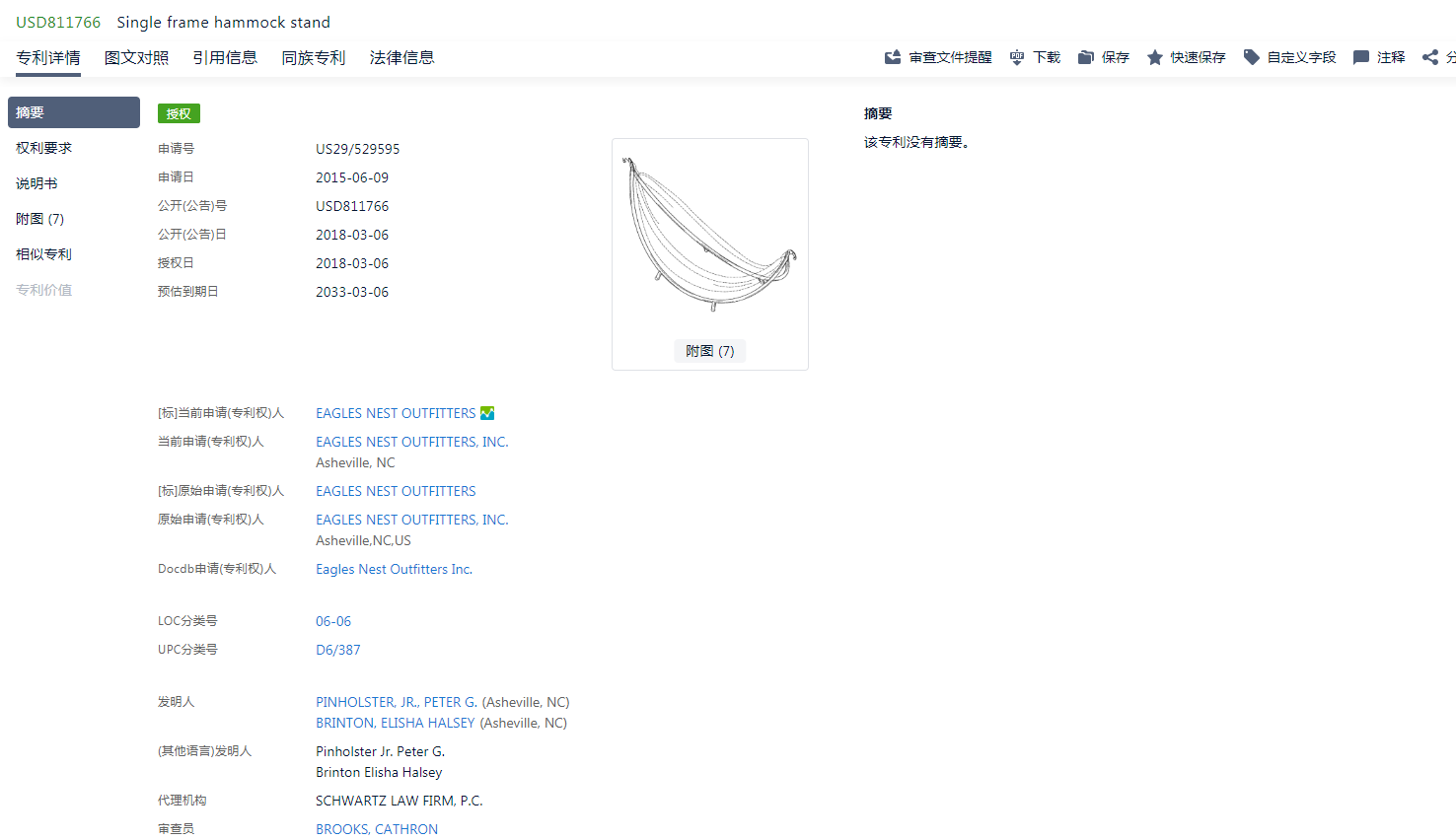1456x840 pixels.
Task: Click the download icon
Action: click(x=1017, y=57)
